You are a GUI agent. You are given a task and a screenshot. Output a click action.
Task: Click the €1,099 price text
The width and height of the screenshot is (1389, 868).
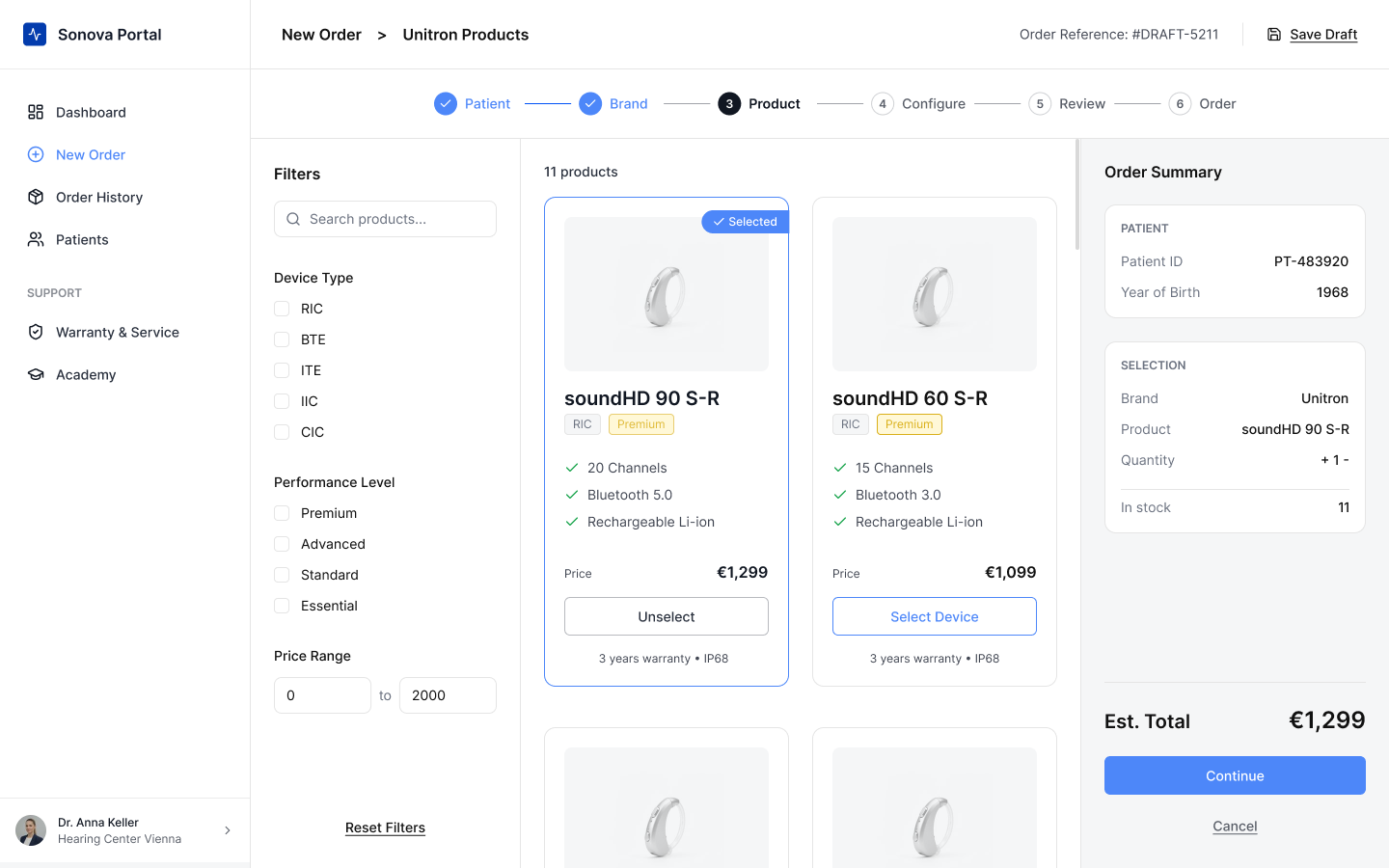[1010, 572]
